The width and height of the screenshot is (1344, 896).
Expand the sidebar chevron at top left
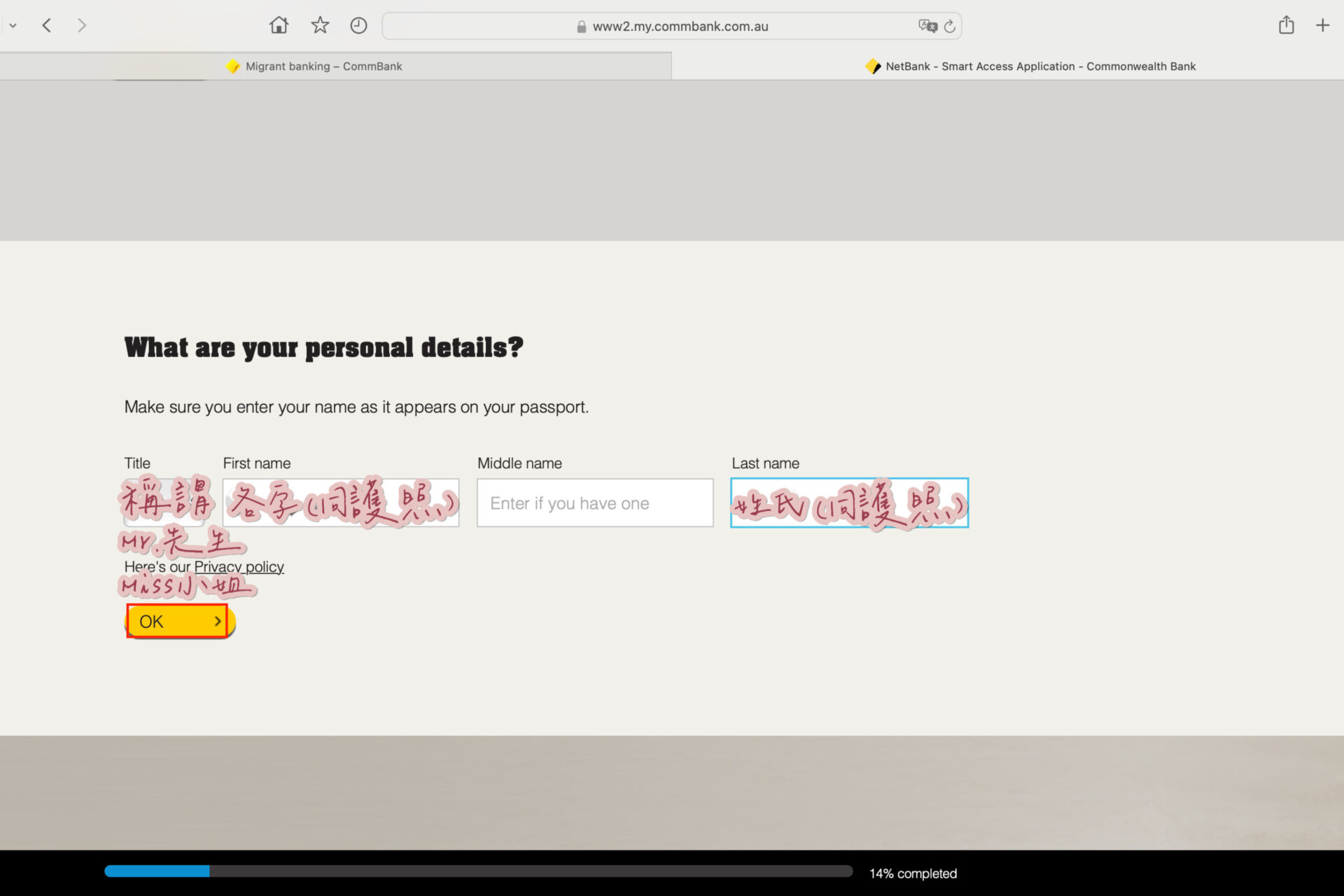point(13,26)
